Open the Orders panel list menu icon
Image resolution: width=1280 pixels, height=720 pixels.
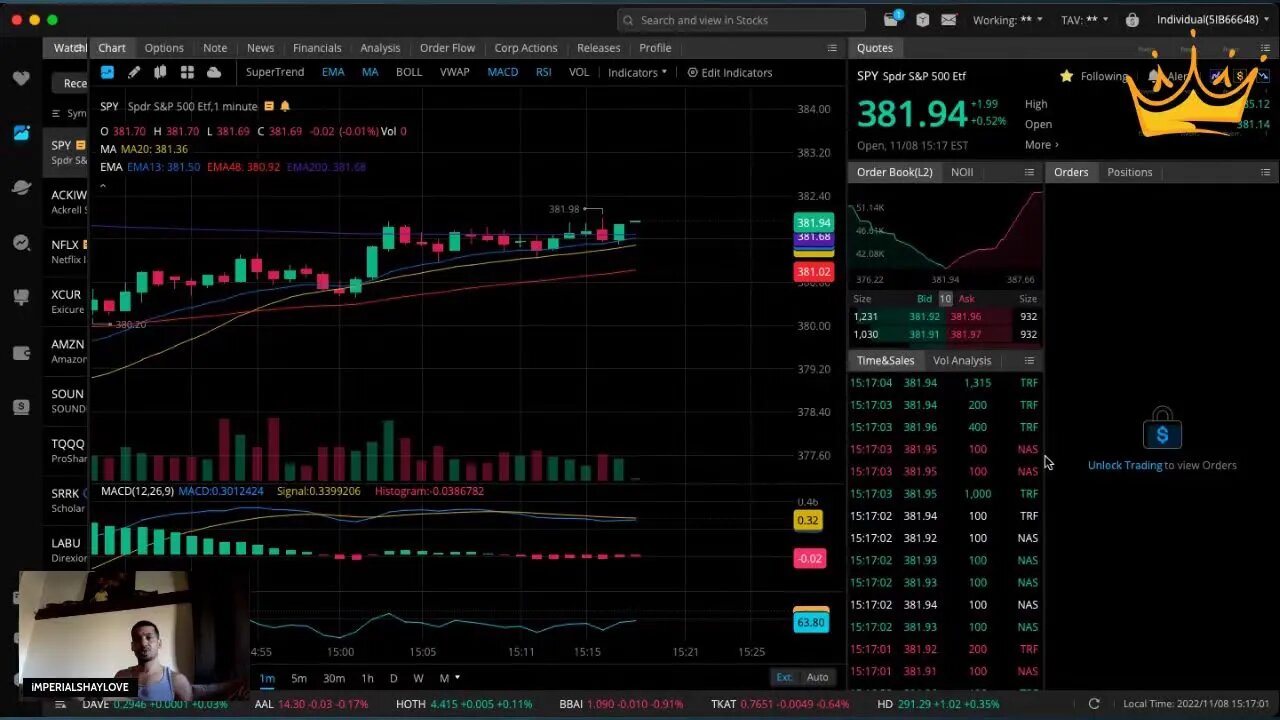click(x=1265, y=172)
